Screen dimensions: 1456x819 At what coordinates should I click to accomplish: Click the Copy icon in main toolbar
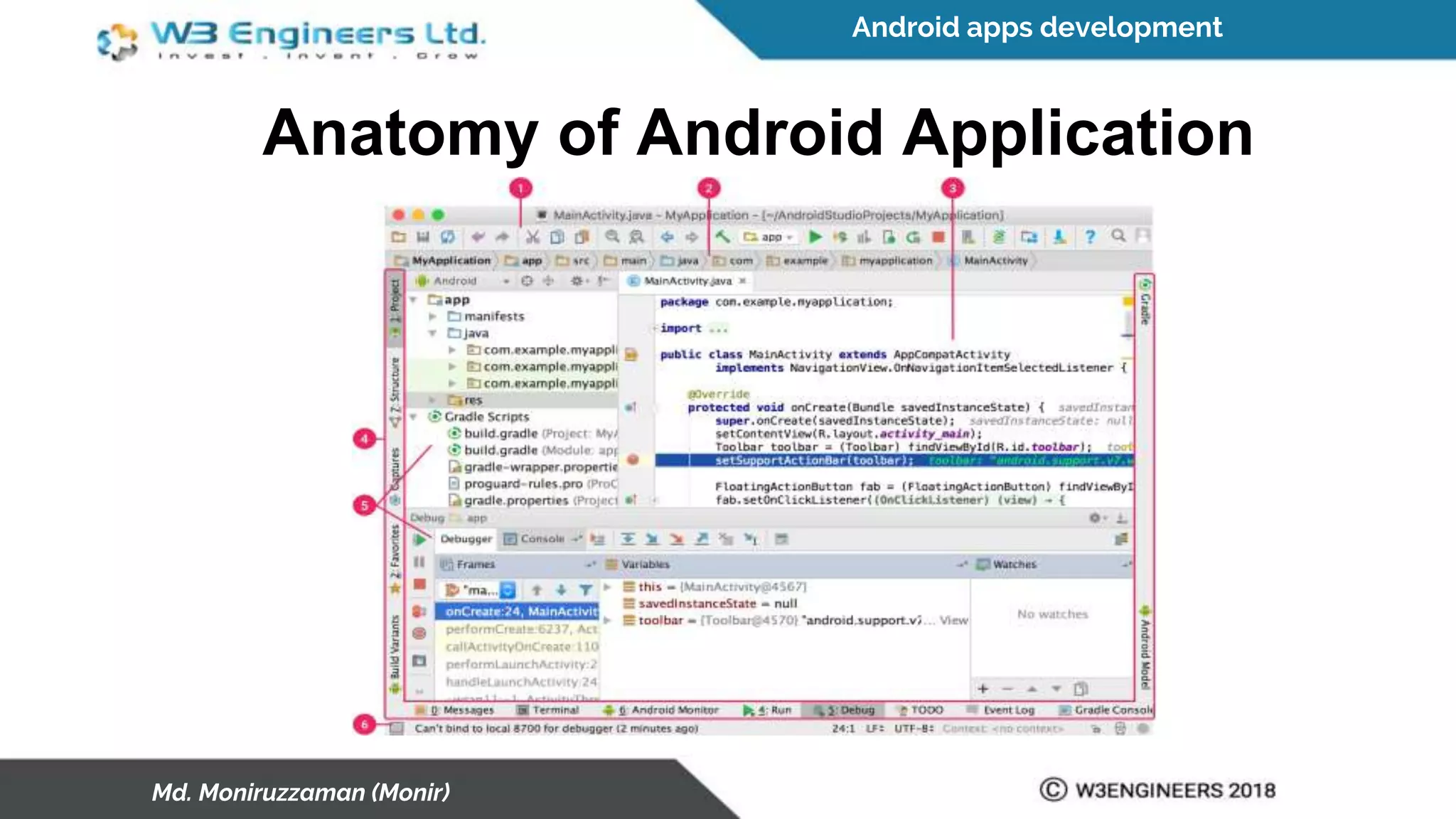pyautogui.click(x=557, y=237)
